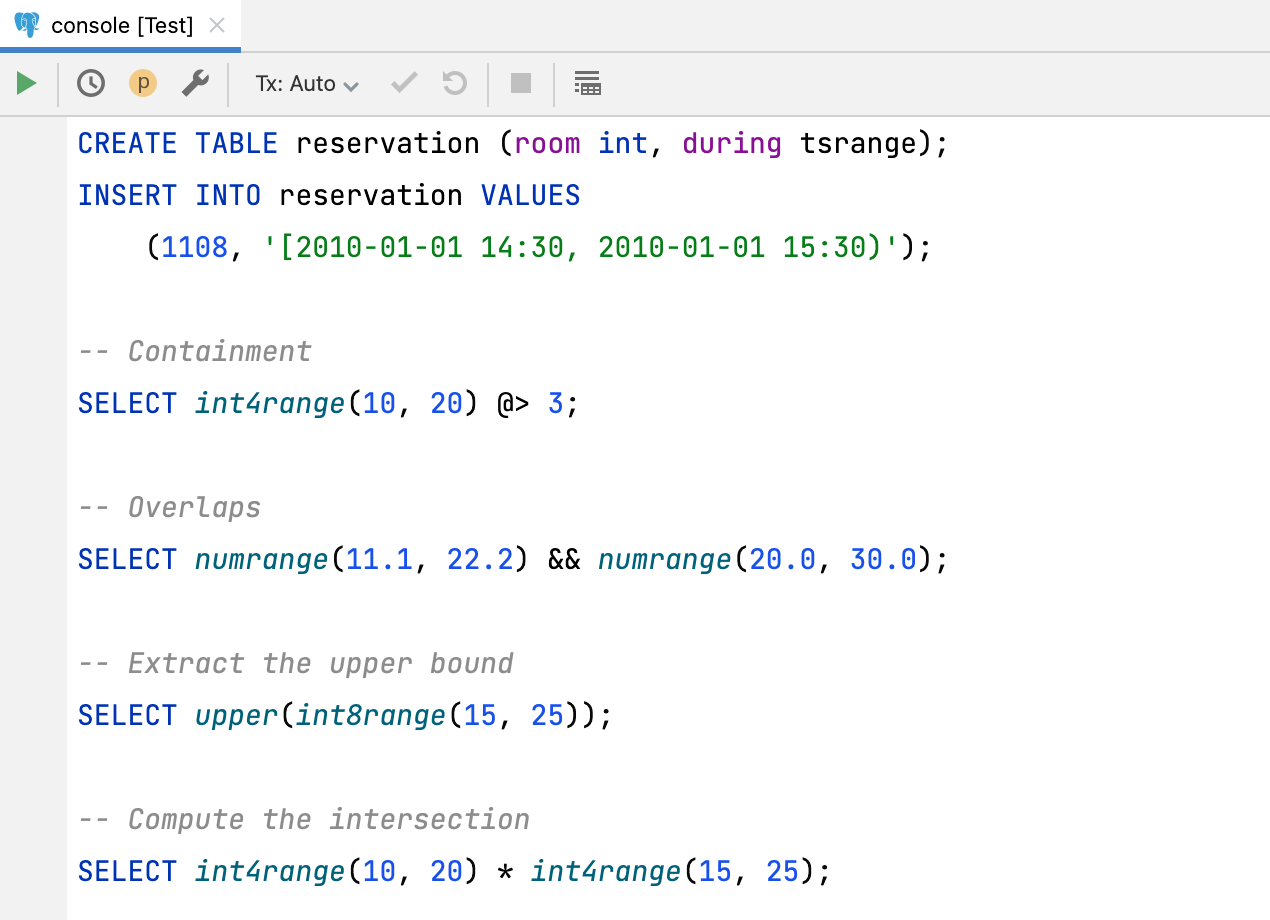Click the '-- Overlaps' comment
Viewport: 1270px width, 920px height.
169,508
